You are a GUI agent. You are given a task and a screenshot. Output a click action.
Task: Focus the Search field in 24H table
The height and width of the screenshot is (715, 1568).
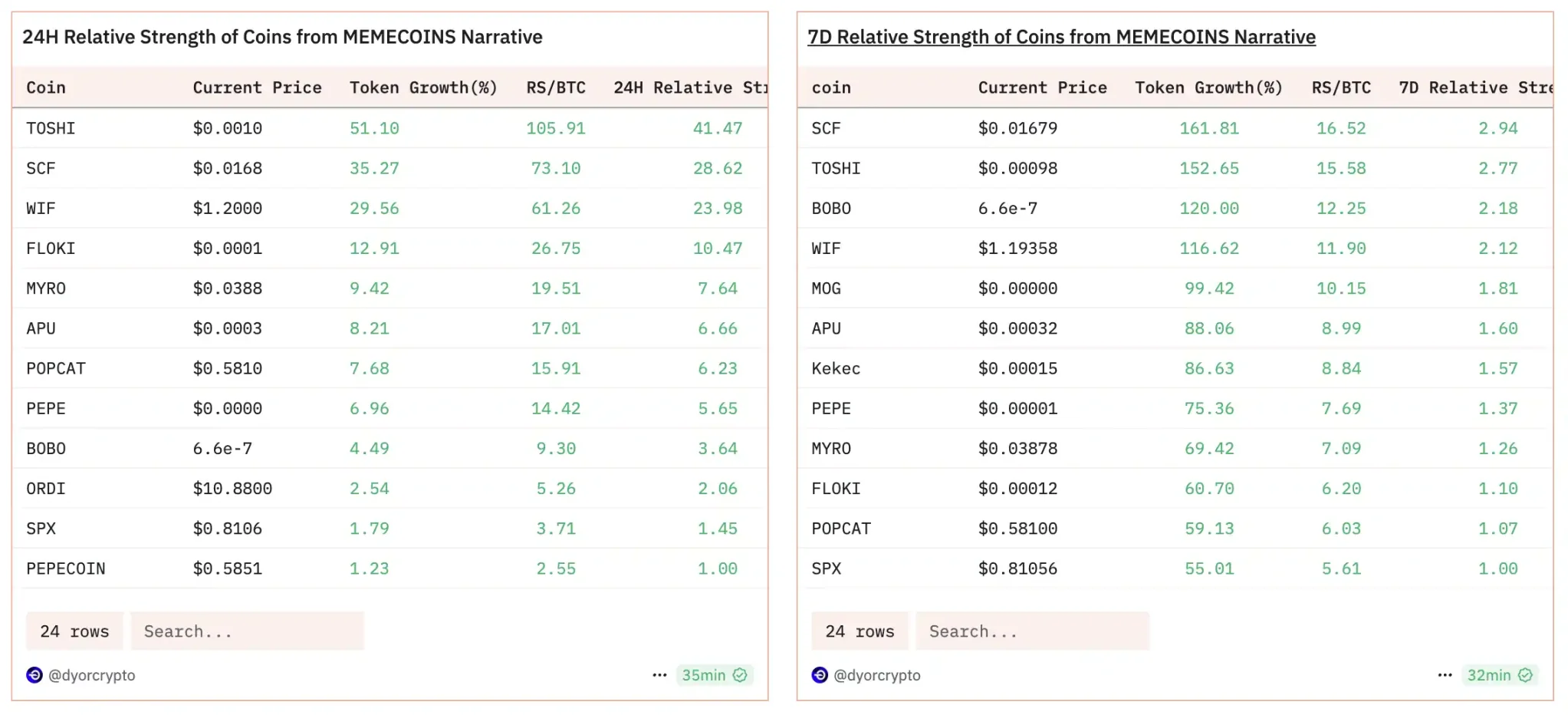247,631
